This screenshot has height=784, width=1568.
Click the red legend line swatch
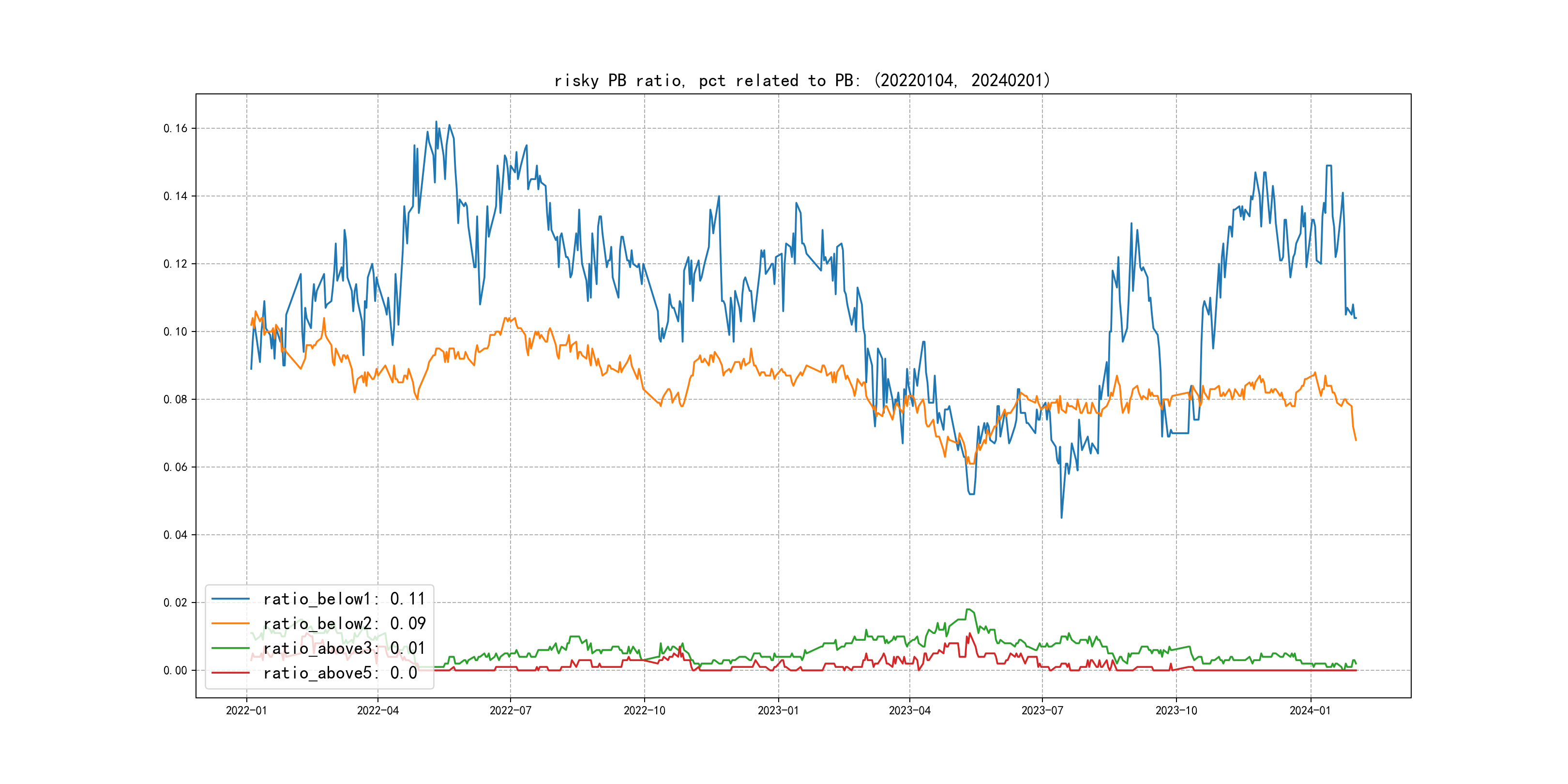tap(230, 673)
